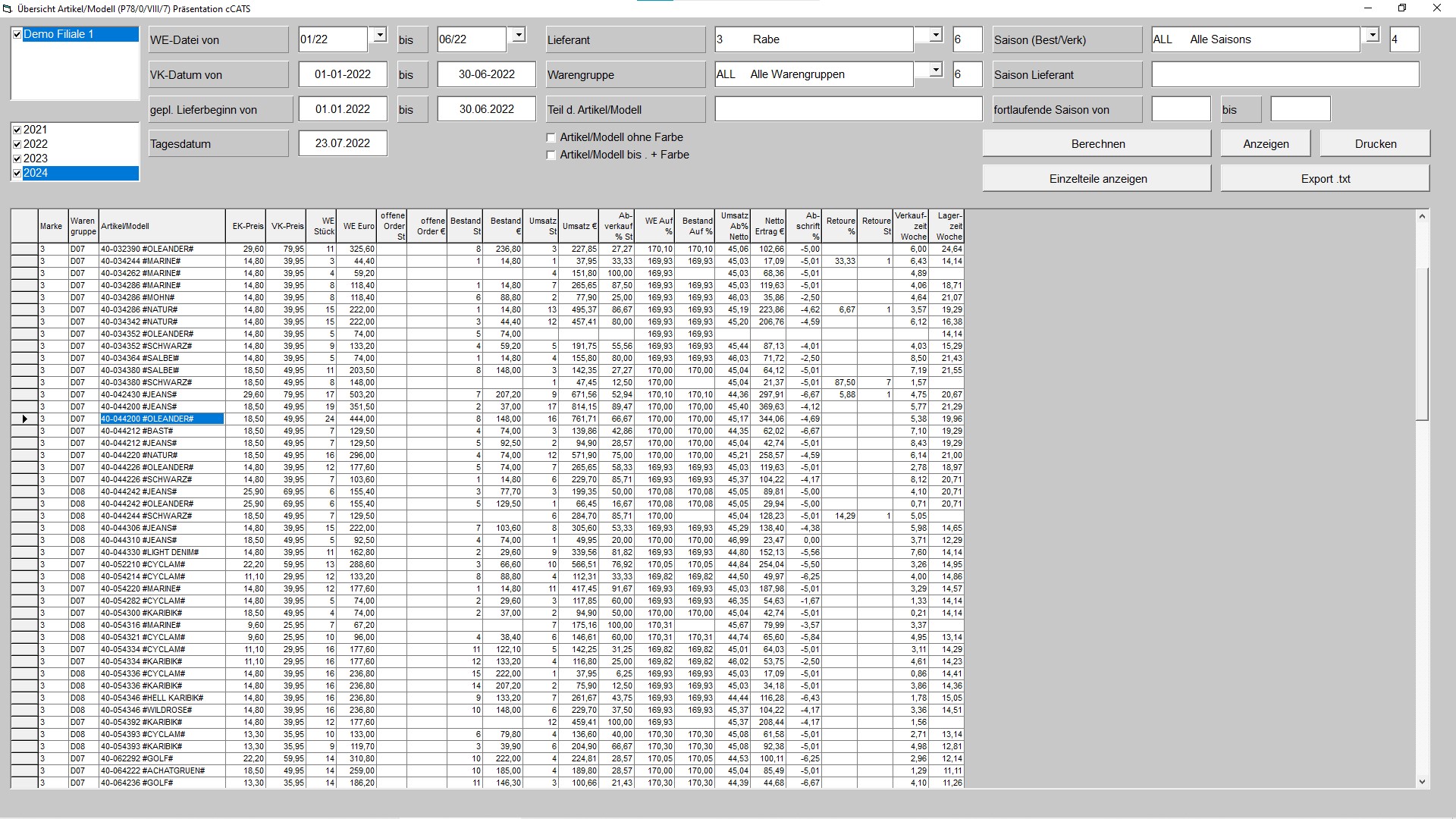Uncheck the year 2023
This screenshot has height=819, width=1456.
point(17,158)
